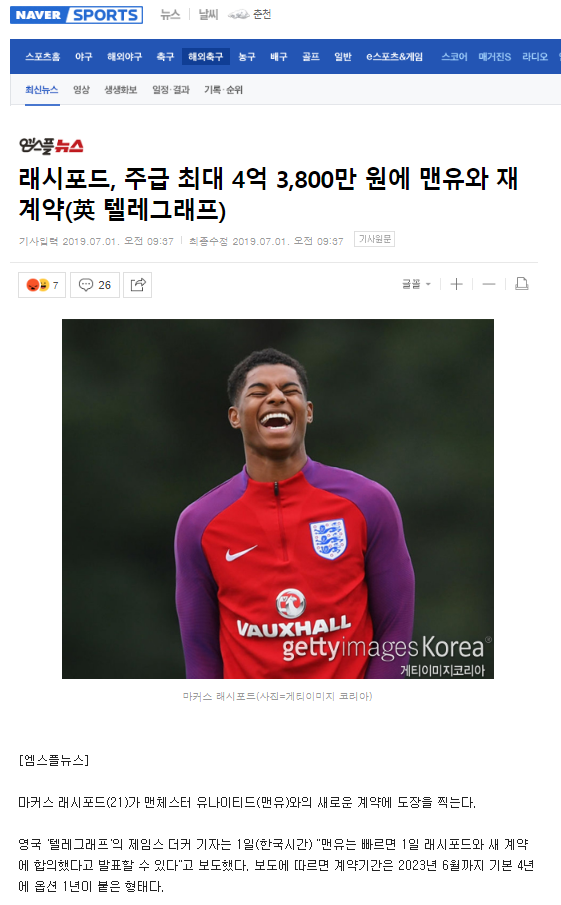Open the comments bubble showing 26
This screenshot has height=905, width=561.
95,285
